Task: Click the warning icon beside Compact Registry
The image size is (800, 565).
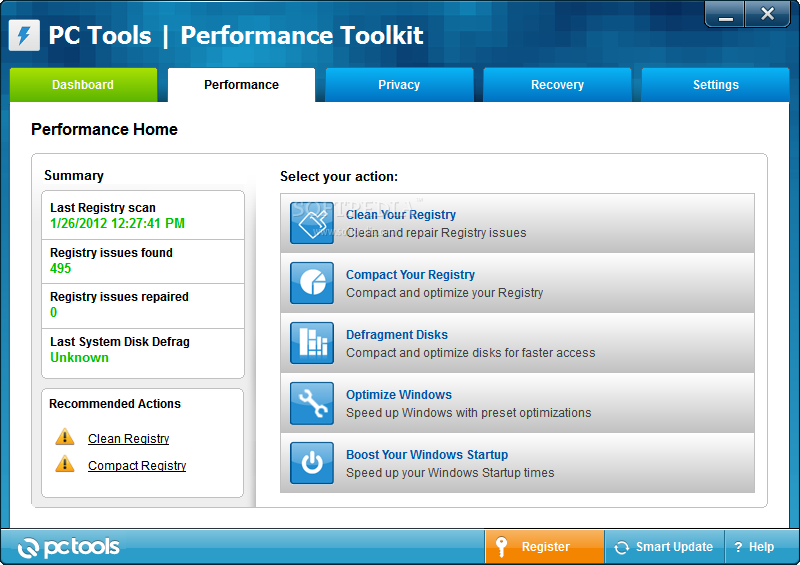Action: tap(65, 464)
